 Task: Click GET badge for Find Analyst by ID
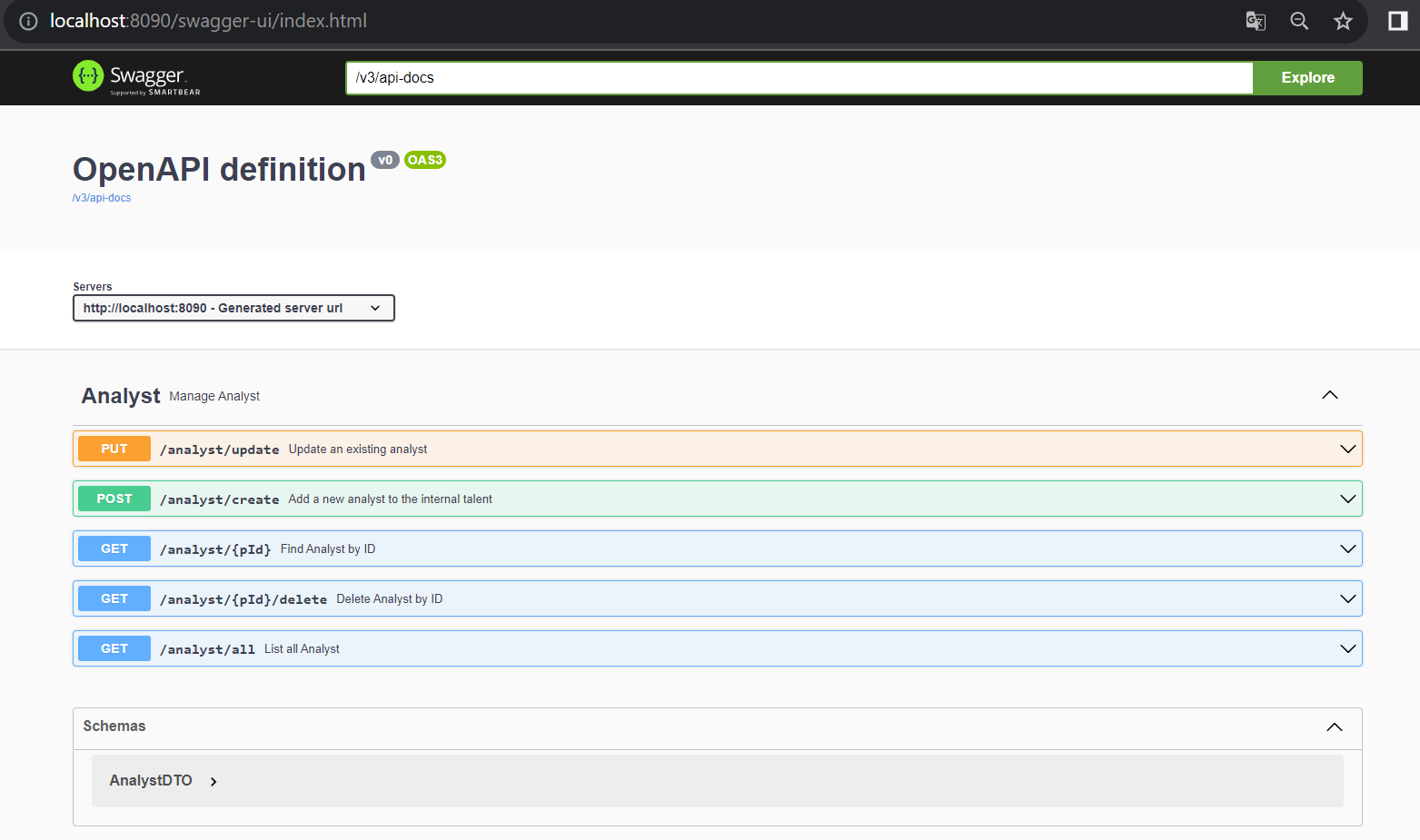pyautogui.click(x=114, y=548)
